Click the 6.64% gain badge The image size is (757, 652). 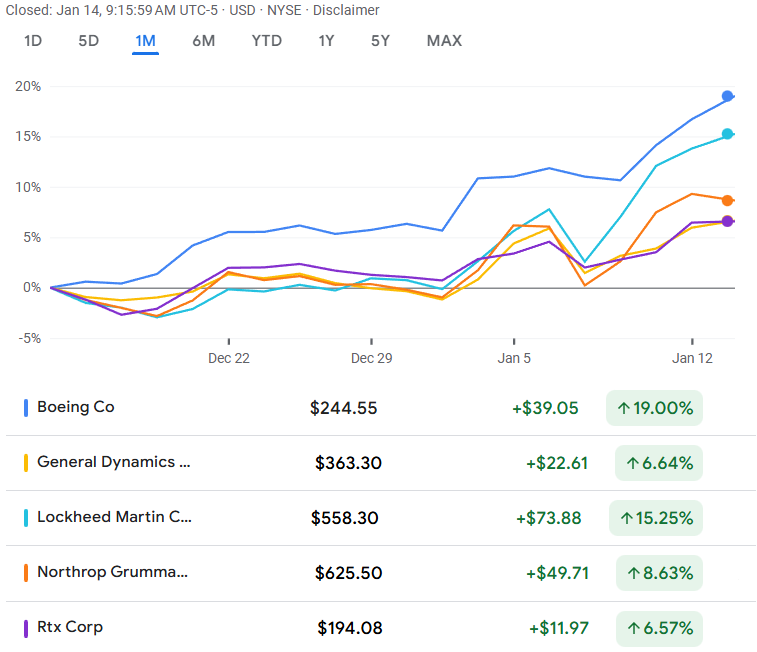coord(659,463)
